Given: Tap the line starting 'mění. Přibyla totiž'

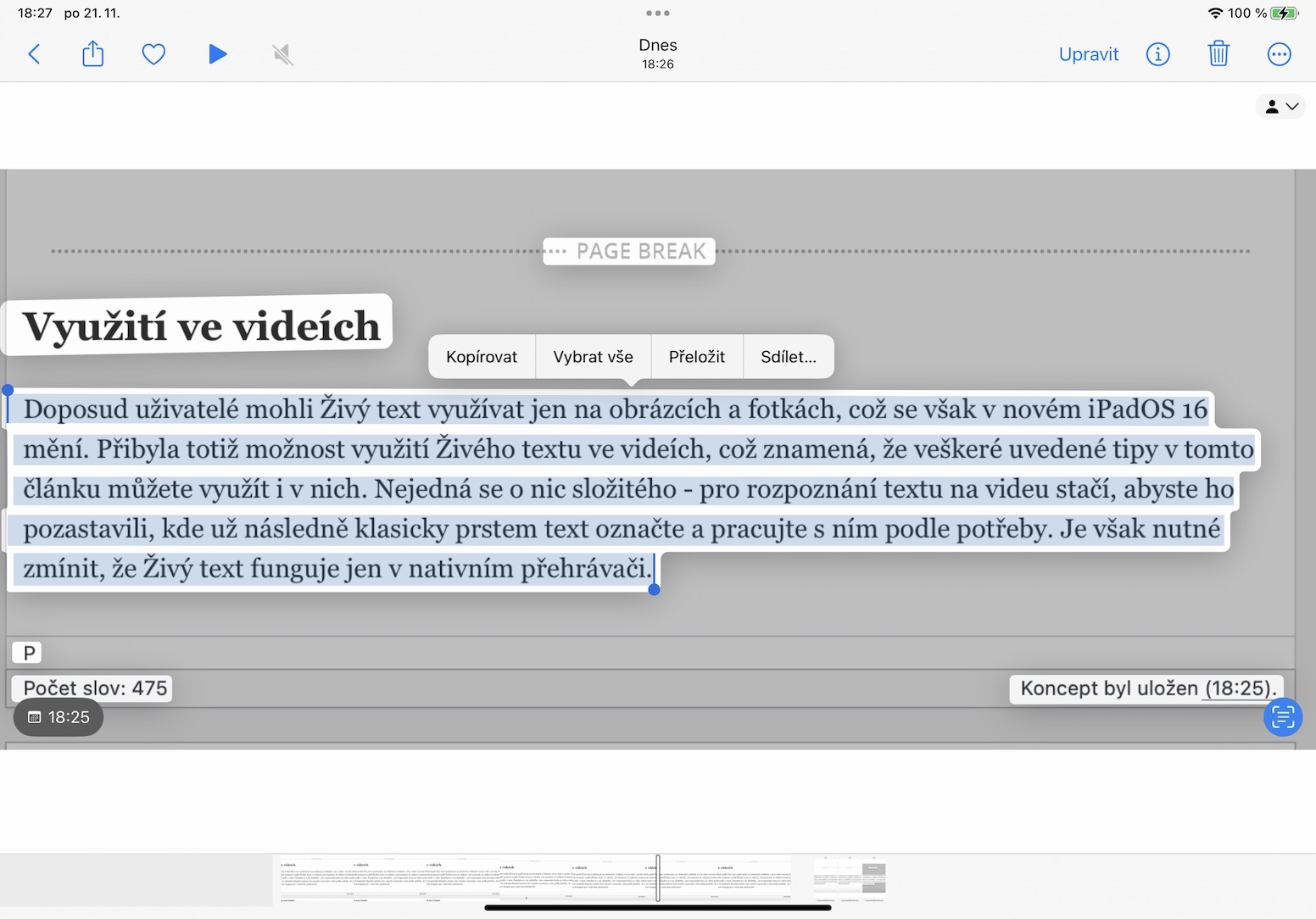Looking at the screenshot, I should pos(638,449).
